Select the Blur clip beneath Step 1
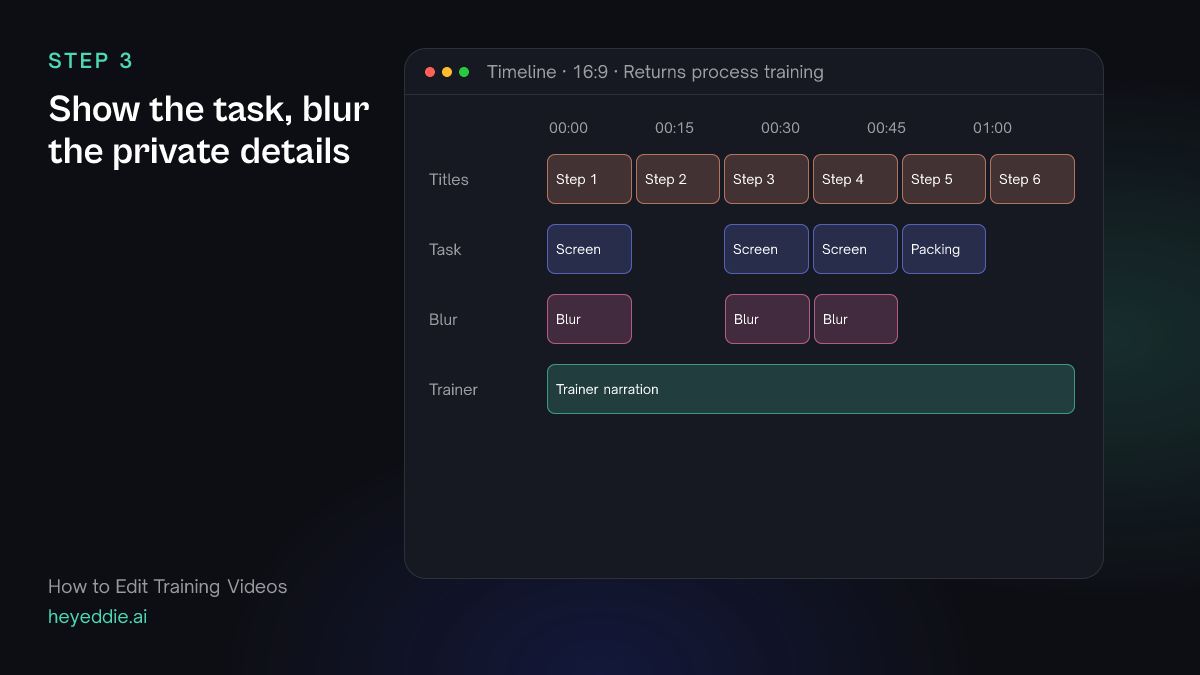The height and width of the screenshot is (675, 1200). 589,319
